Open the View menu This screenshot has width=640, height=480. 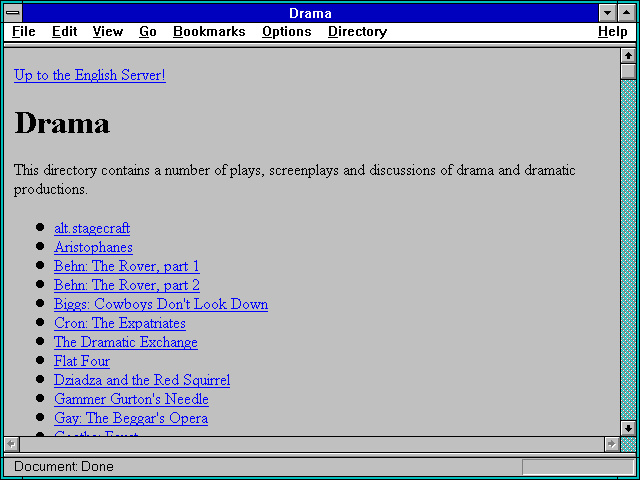click(x=108, y=32)
